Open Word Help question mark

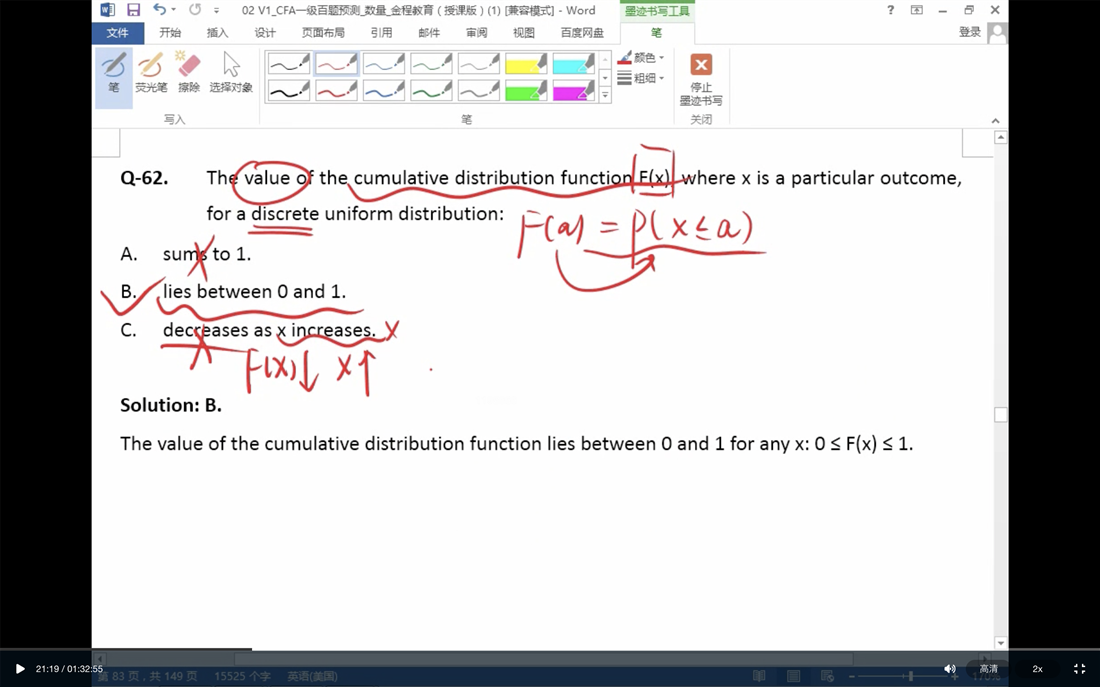[x=890, y=10]
